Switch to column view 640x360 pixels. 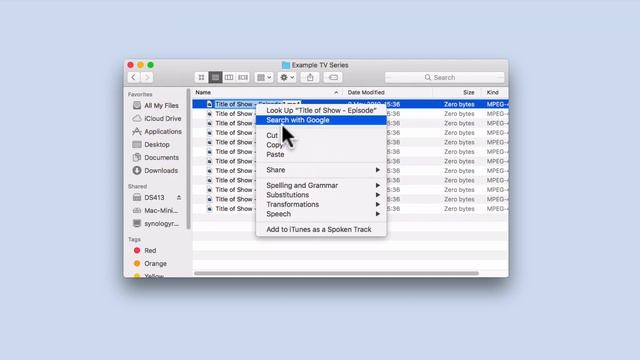pyautogui.click(x=229, y=78)
